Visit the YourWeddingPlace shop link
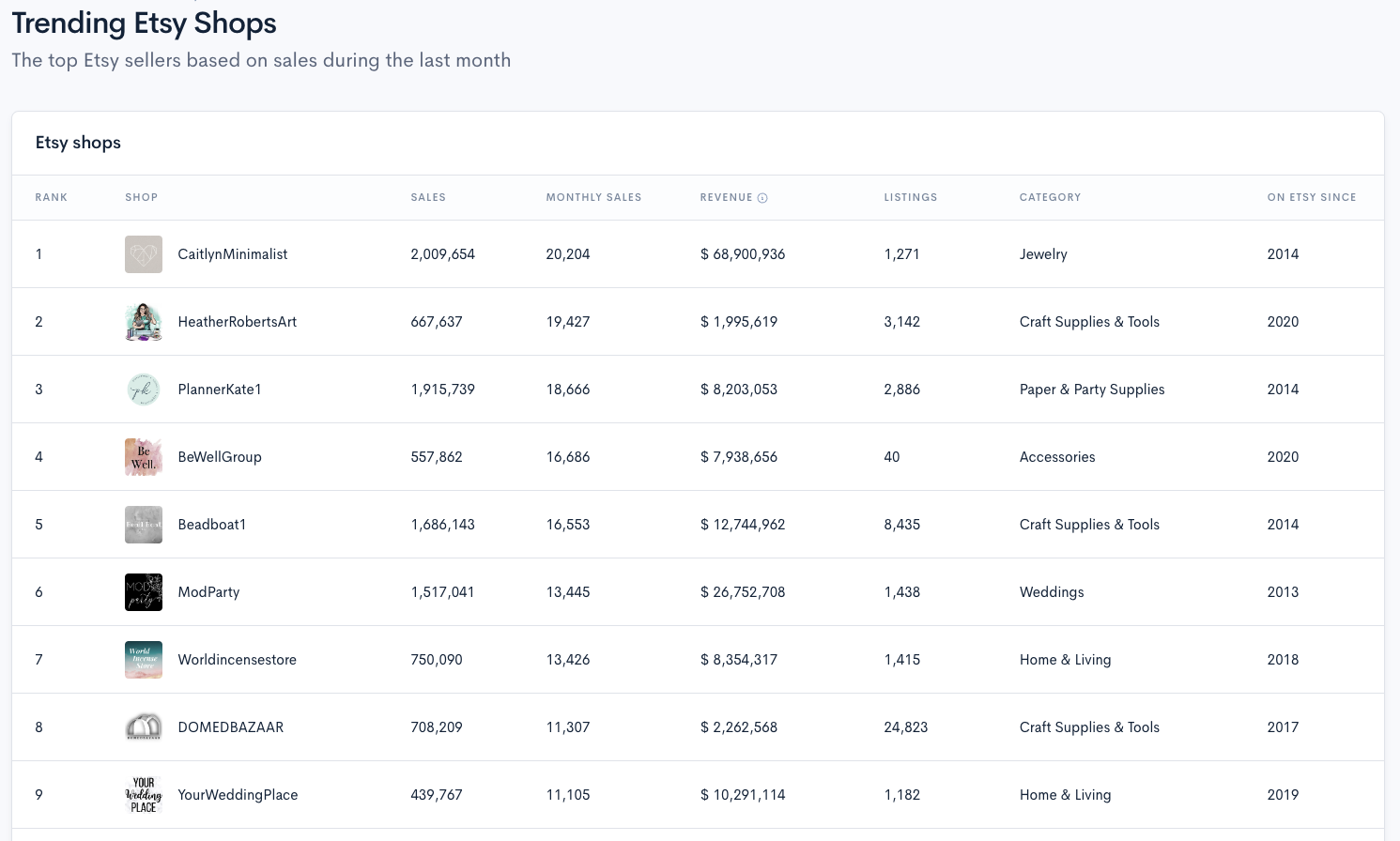 pyautogui.click(x=238, y=795)
